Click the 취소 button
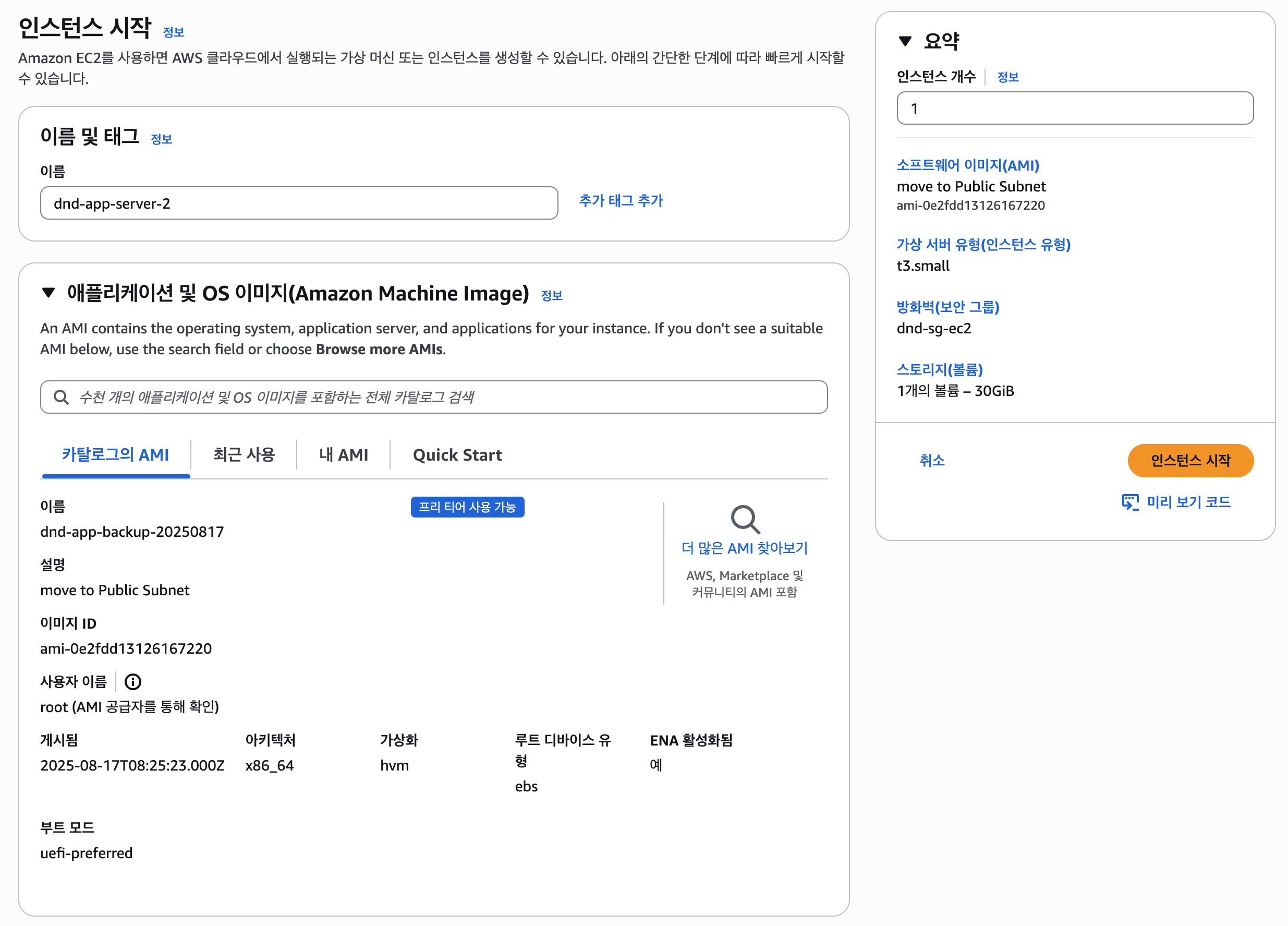Image resolution: width=1288 pixels, height=926 pixels. (x=932, y=460)
